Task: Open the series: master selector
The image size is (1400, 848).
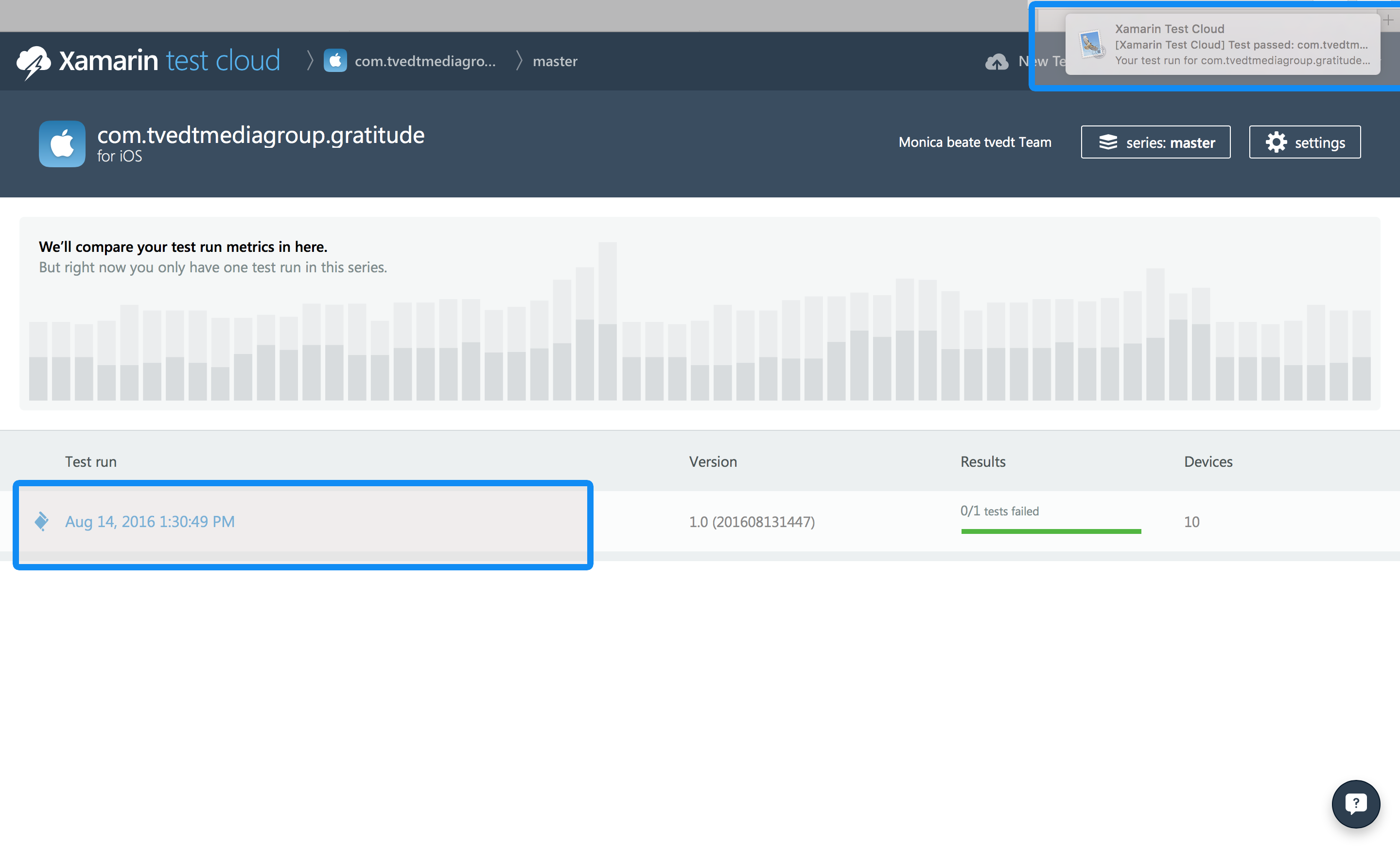Action: (x=1155, y=142)
